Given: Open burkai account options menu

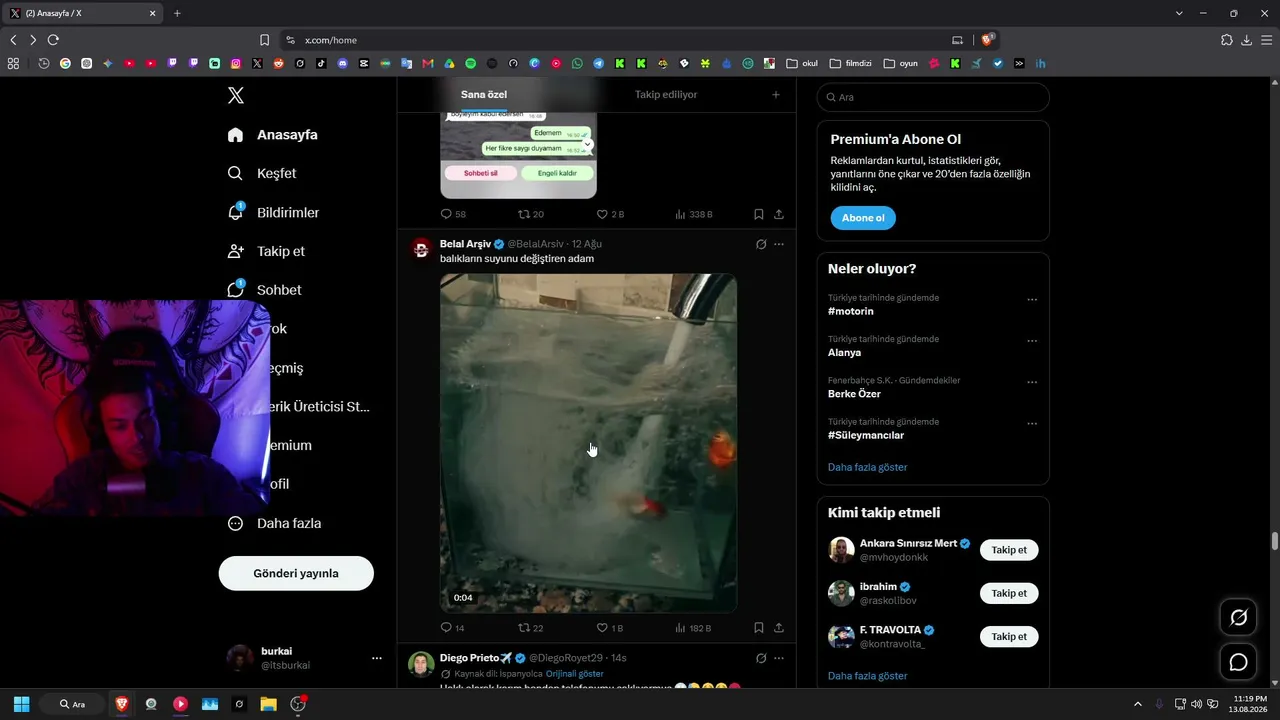Looking at the screenshot, I should click(377, 658).
